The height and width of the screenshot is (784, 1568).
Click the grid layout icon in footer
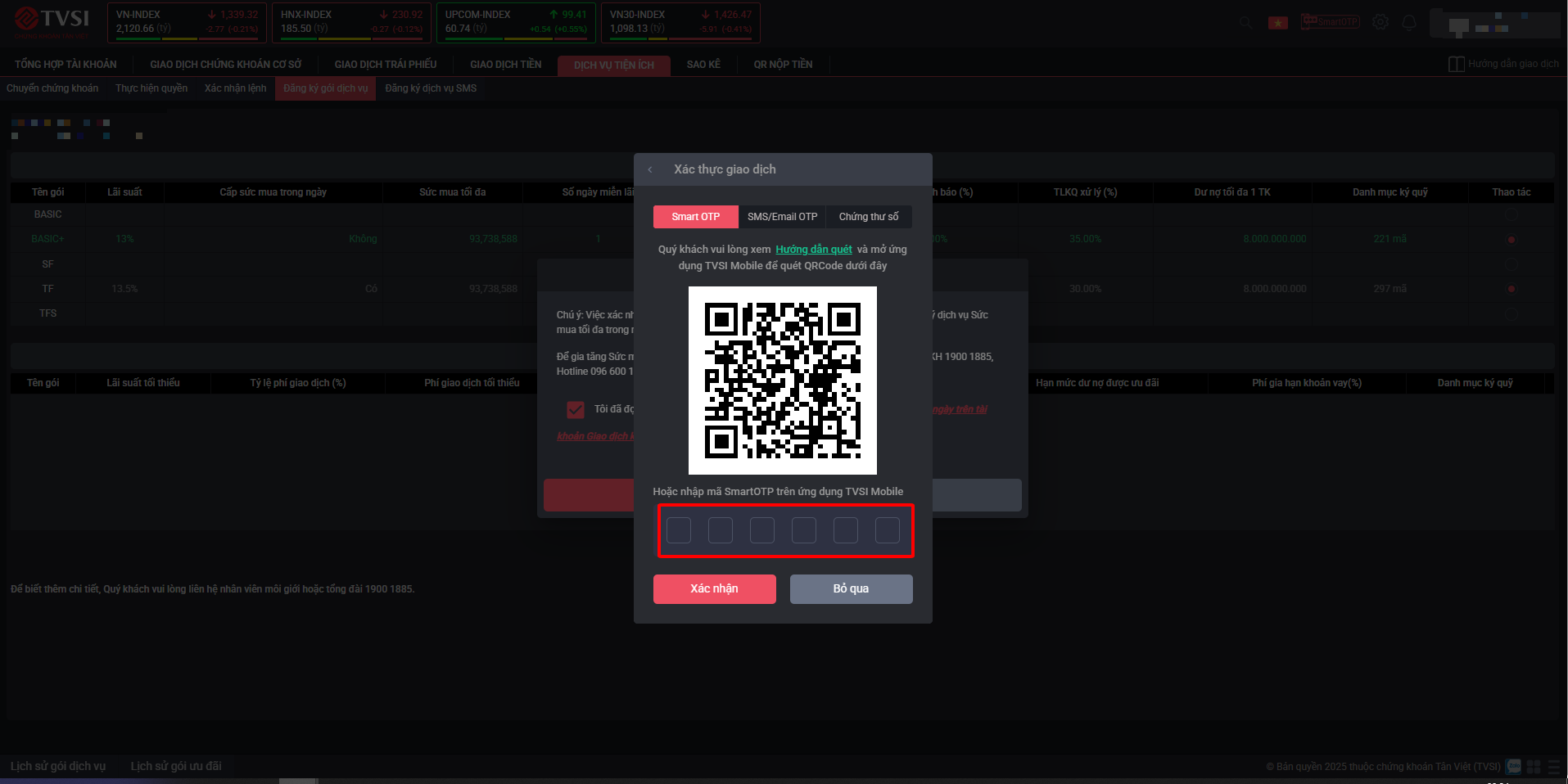[x=1534, y=767]
